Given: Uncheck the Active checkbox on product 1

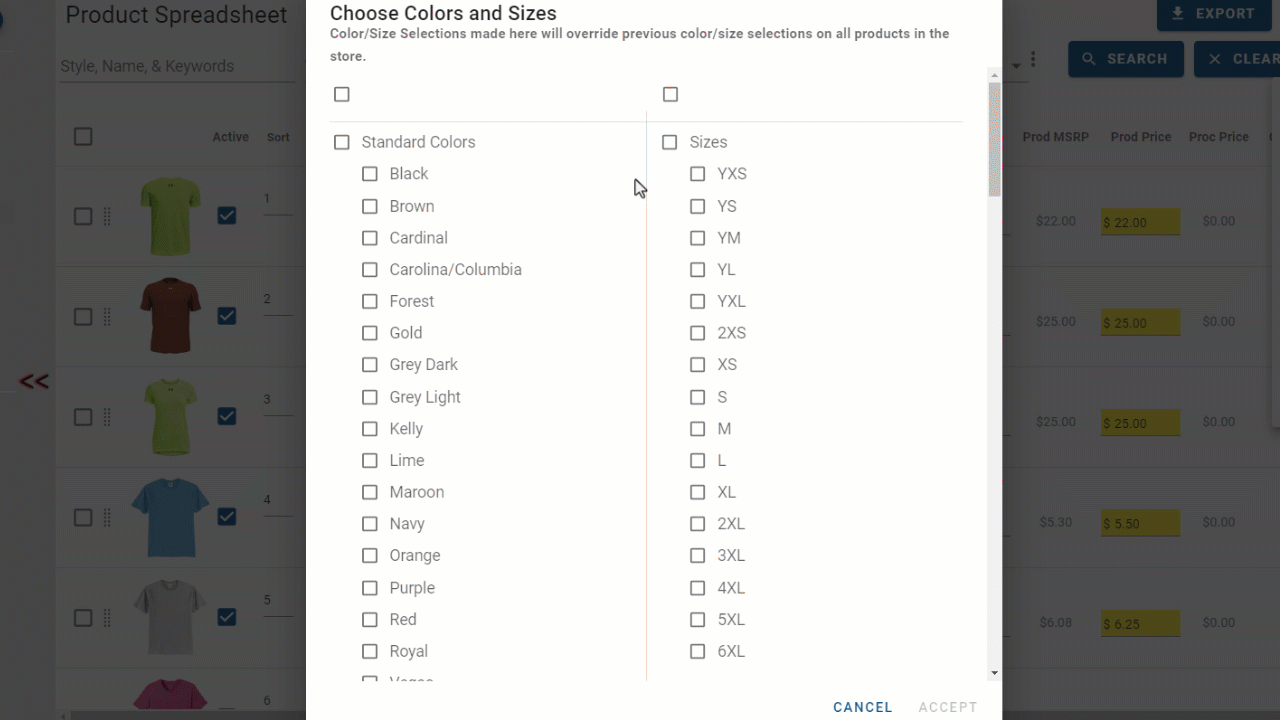Looking at the screenshot, I should pos(227,215).
